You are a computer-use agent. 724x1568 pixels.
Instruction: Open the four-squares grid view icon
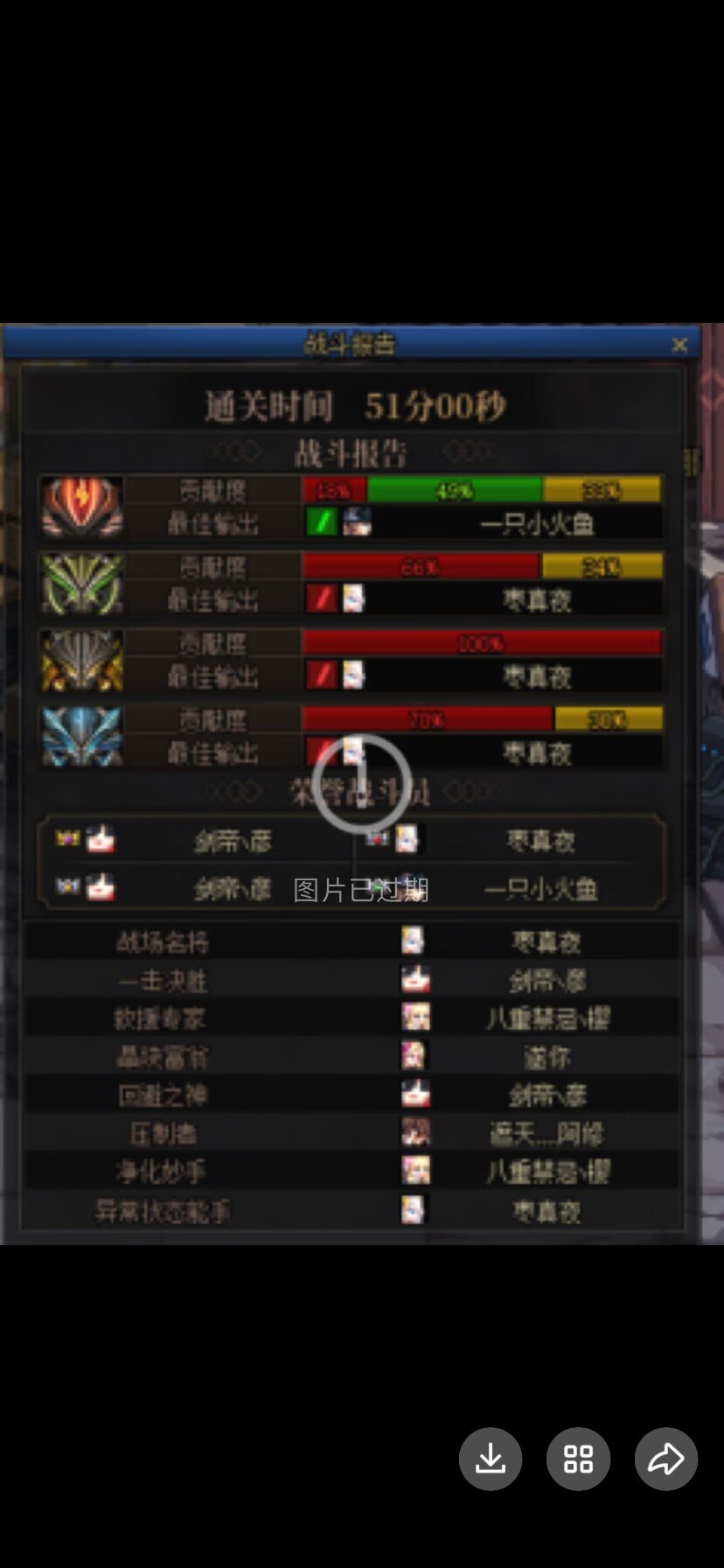(578, 1459)
